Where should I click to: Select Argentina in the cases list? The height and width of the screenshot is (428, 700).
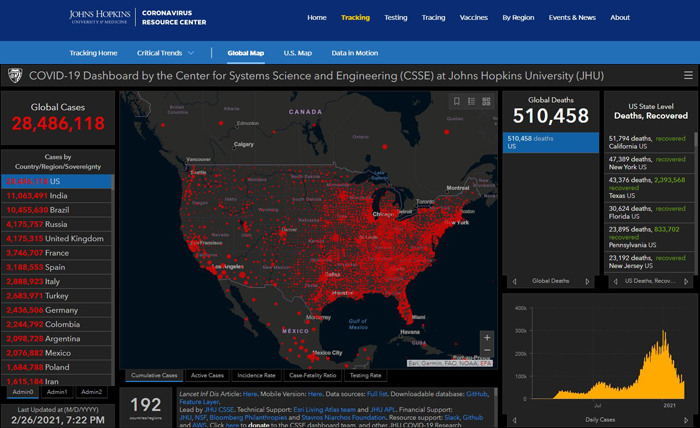[x=56, y=338]
